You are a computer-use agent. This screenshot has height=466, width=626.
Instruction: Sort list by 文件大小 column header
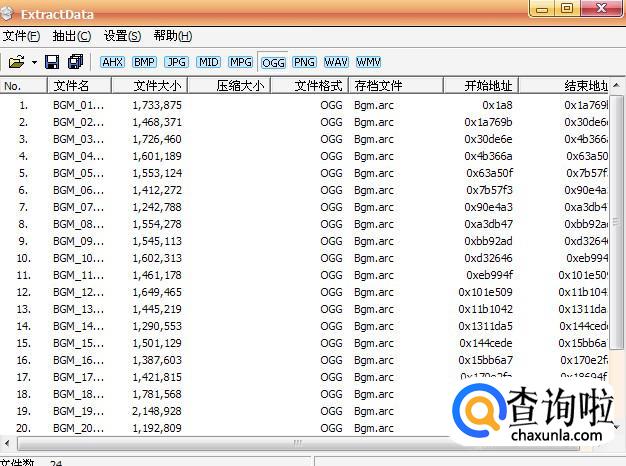click(158, 87)
